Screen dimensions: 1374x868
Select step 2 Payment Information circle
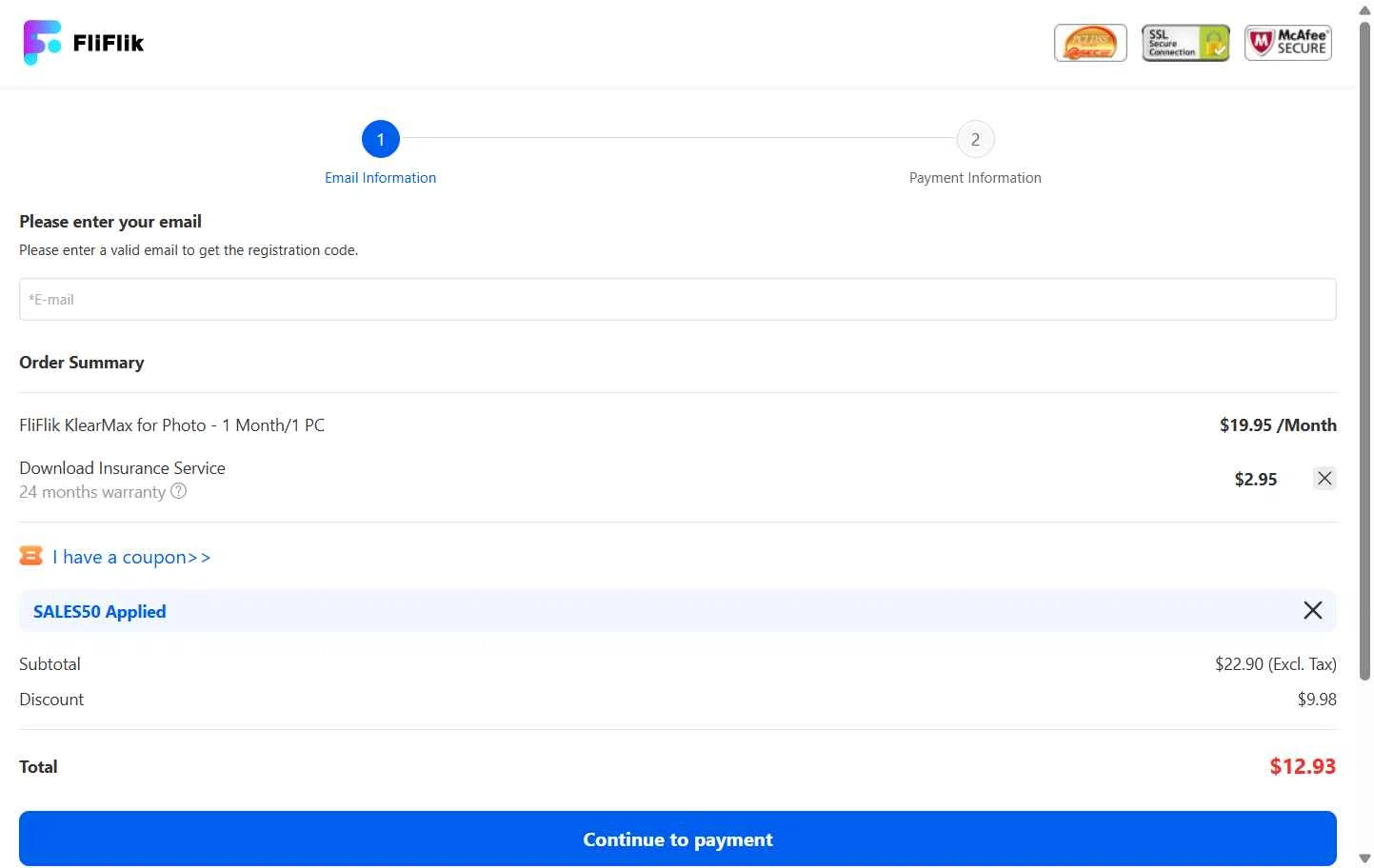pos(975,140)
